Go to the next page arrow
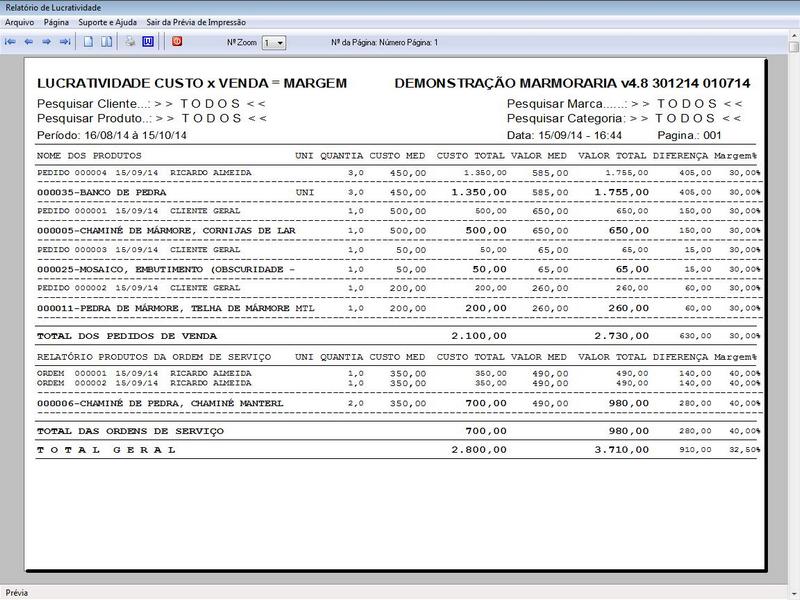 click(46, 42)
